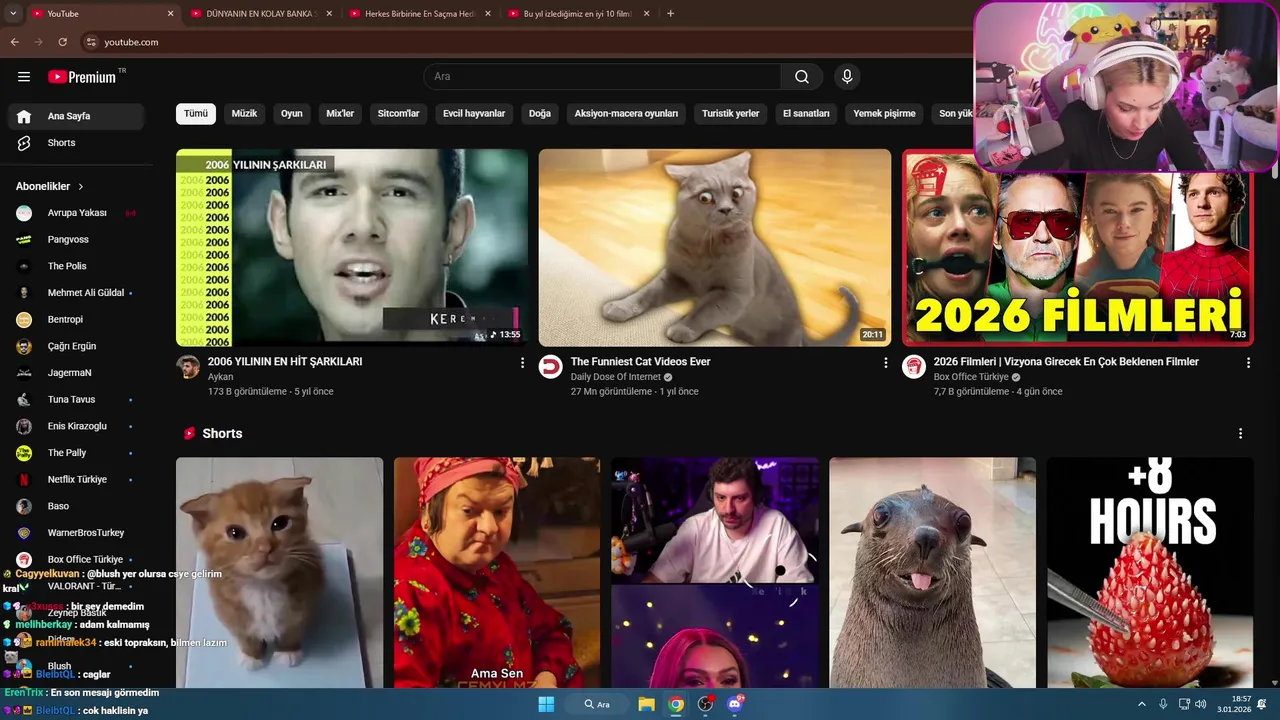Select the Doğa filter chip

[x=540, y=114]
